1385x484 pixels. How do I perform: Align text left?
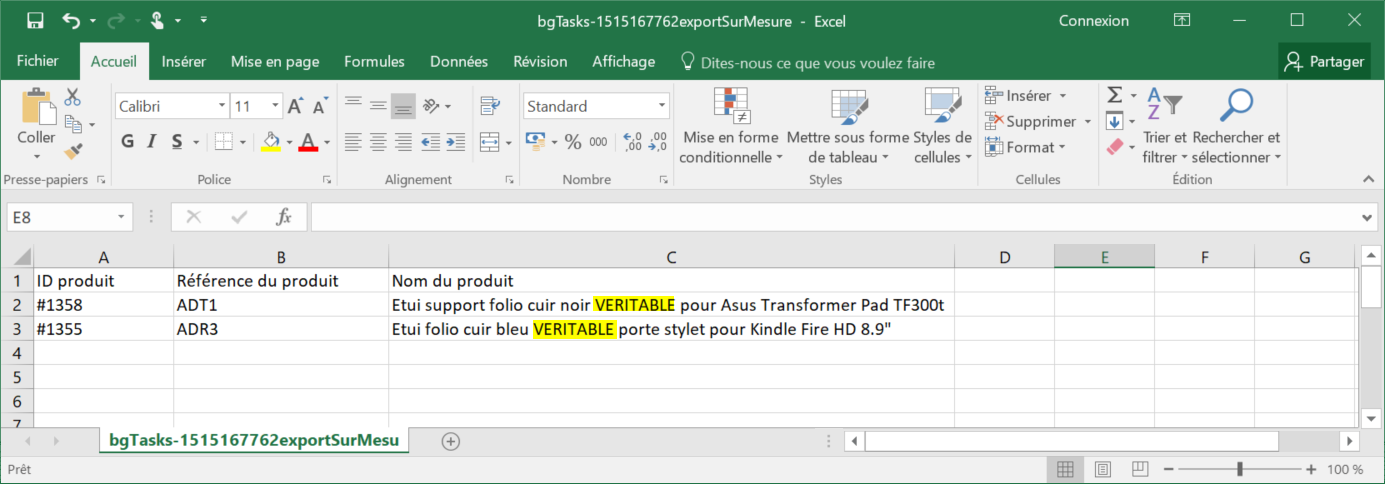[x=353, y=141]
